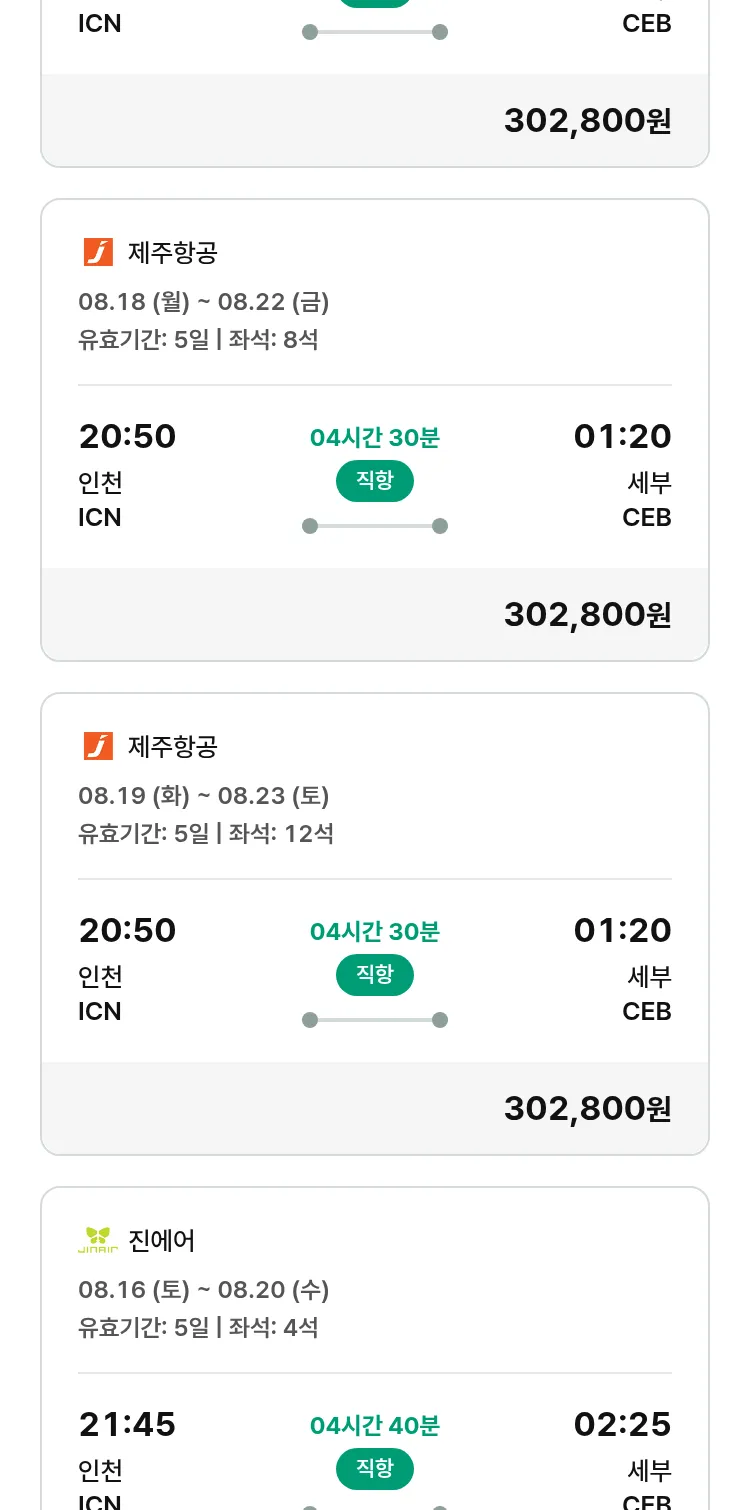Tap the 직항 badge on the Jin Air flight

click(375, 1469)
